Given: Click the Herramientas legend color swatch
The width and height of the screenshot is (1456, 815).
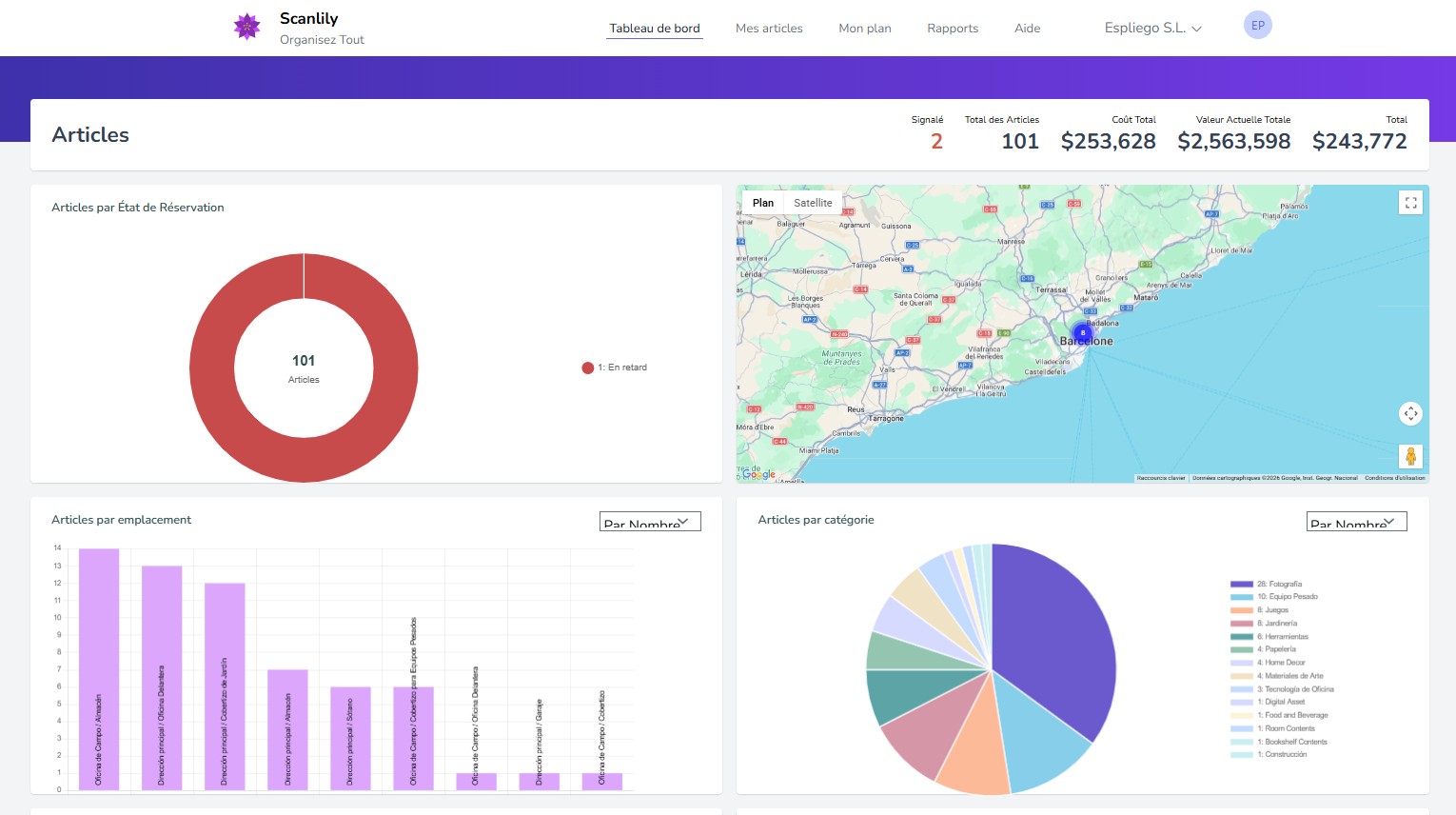Looking at the screenshot, I should click(x=1241, y=637).
